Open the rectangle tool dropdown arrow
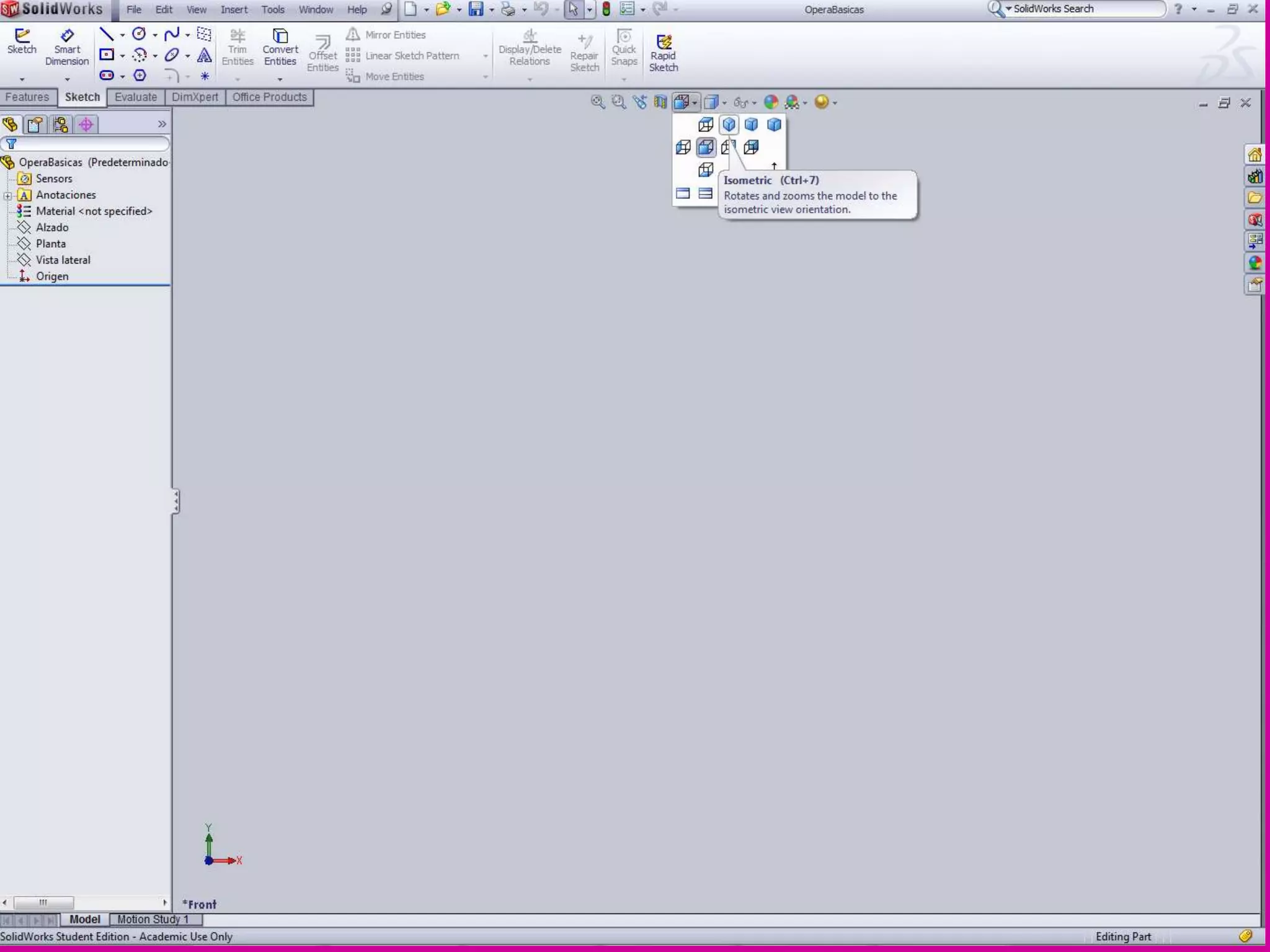Image resolution: width=1270 pixels, height=952 pixels. (x=122, y=56)
